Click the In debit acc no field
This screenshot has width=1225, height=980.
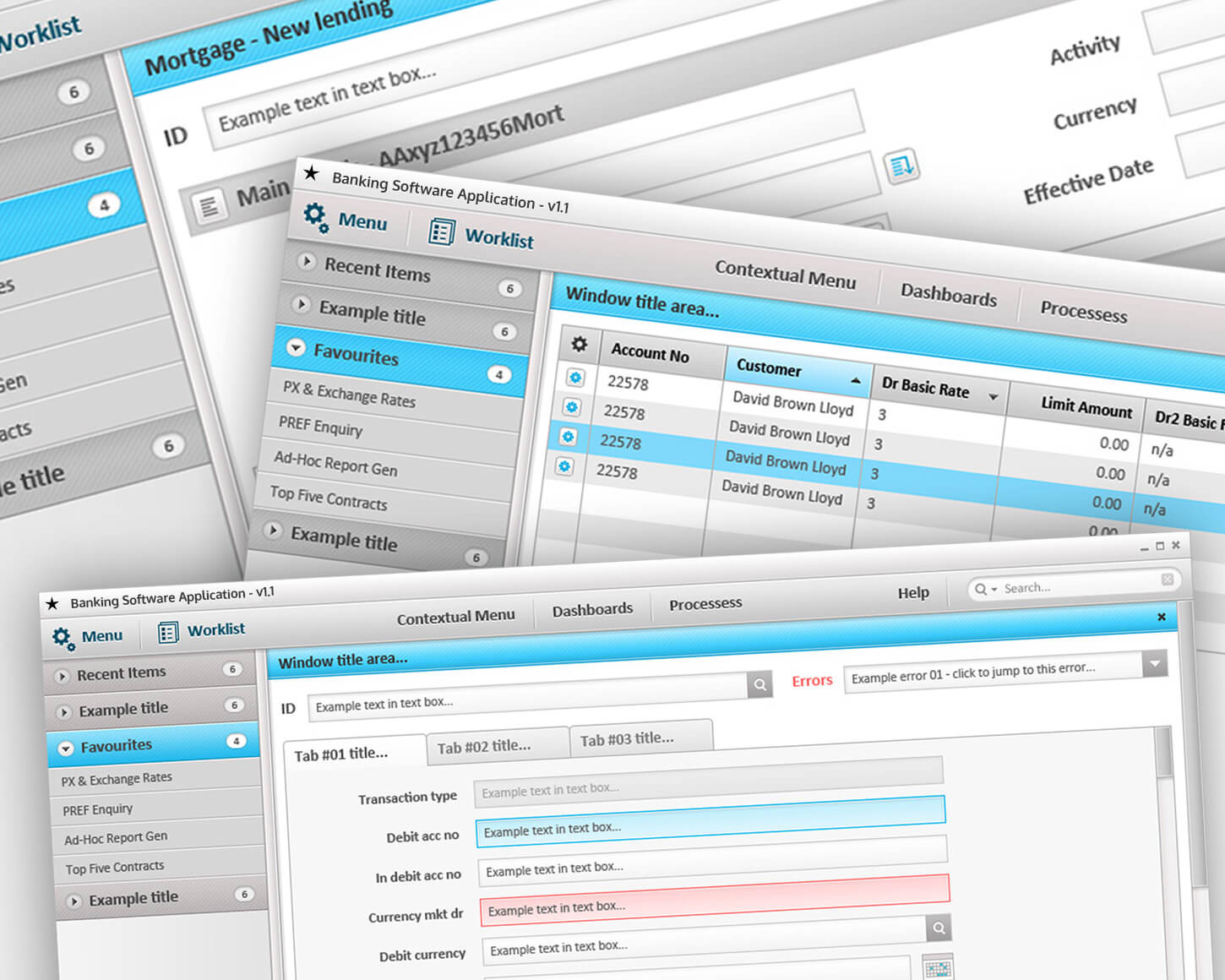(713, 861)
